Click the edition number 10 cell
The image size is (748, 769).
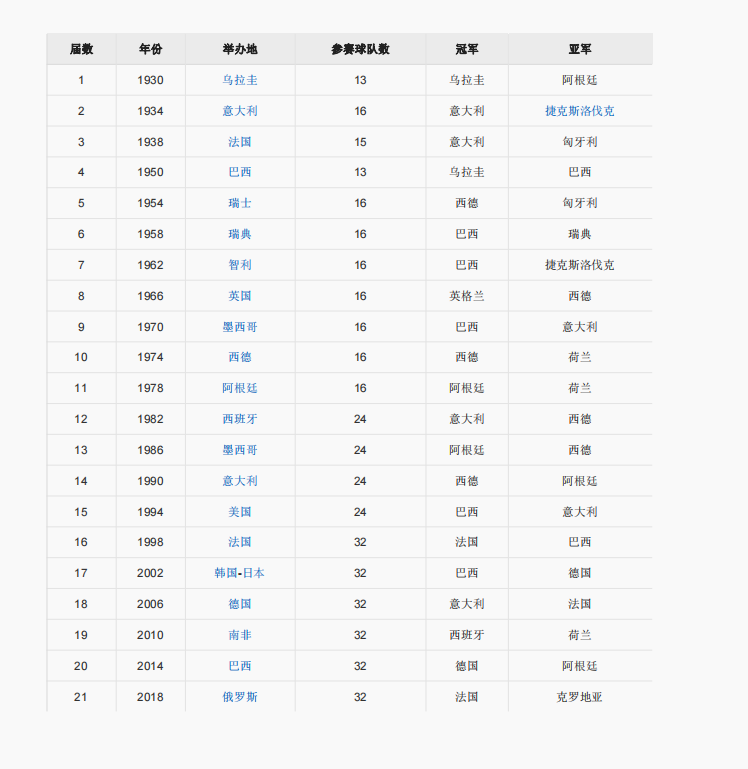81,357
